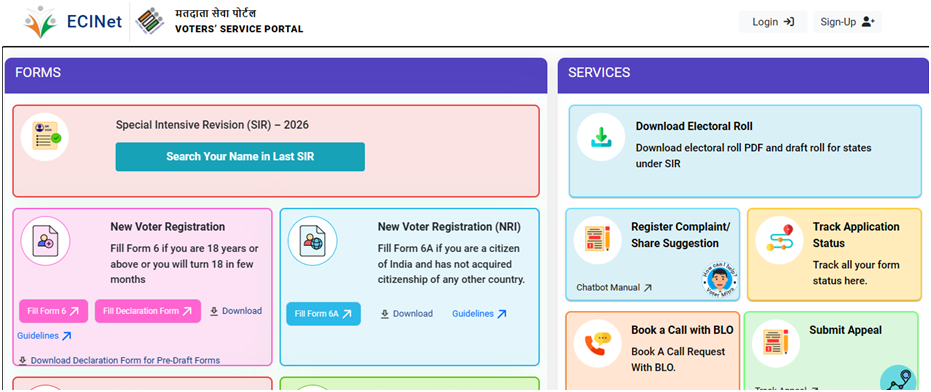
Task: Open the Submit Appeal heading
Action: [x=846, y=330]
